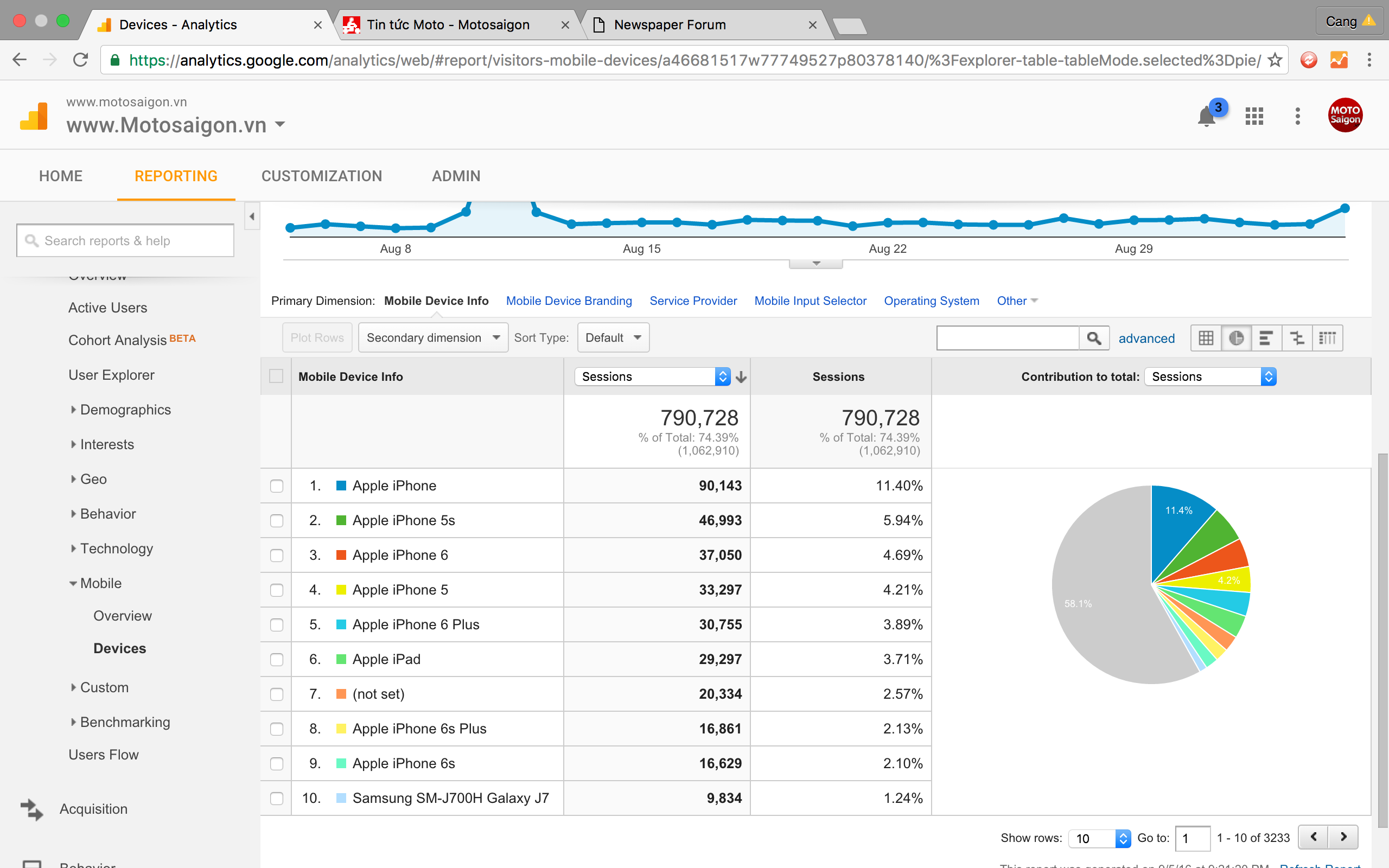Image resolution: width=1389 pixels, height=868 pixels.
Task: Select Mobile Input Selector dimension
Action: (811, 301)
